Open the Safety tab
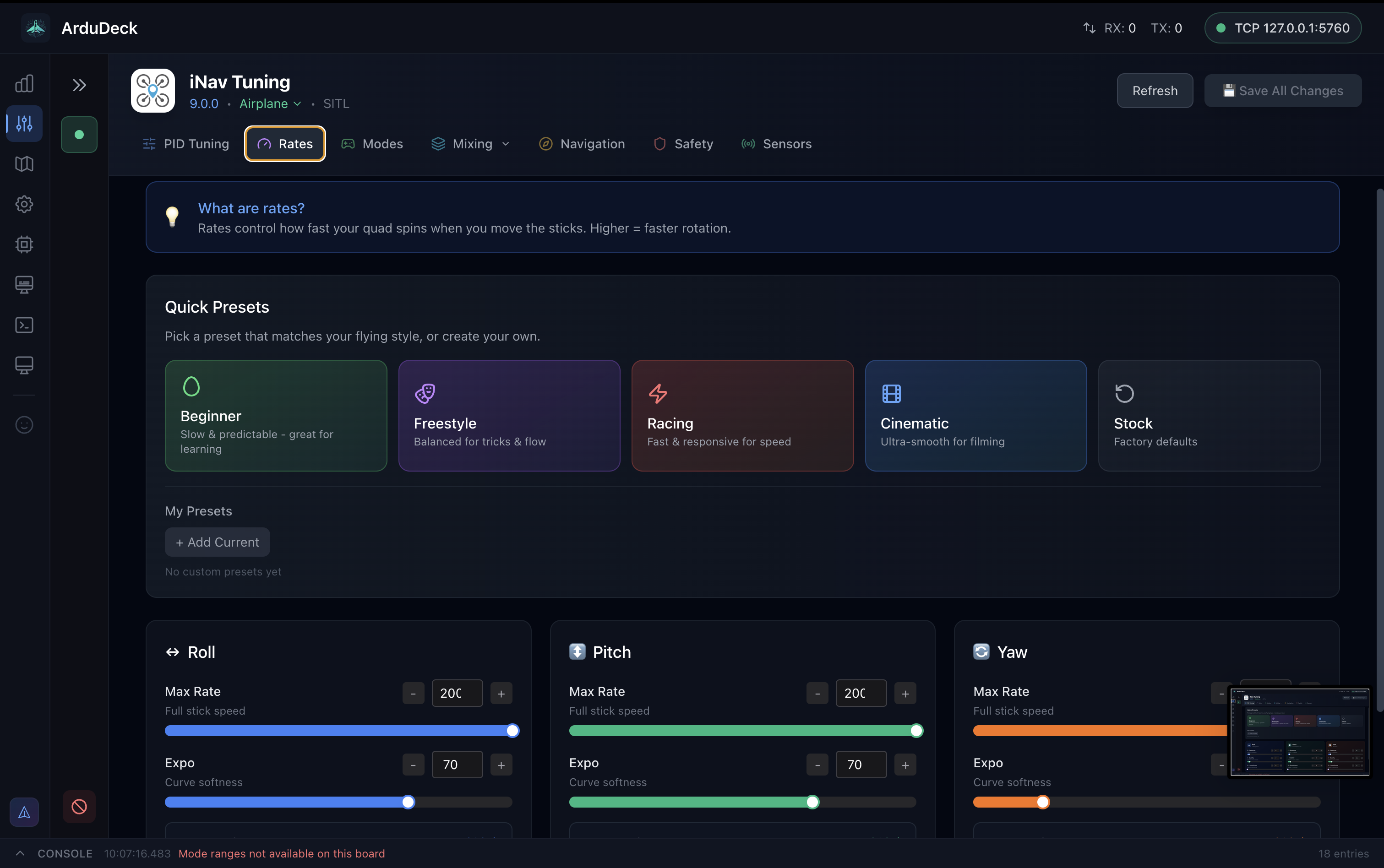This screenshot has height=868, width=1384. pyautogui.click(x=683, y=144)
